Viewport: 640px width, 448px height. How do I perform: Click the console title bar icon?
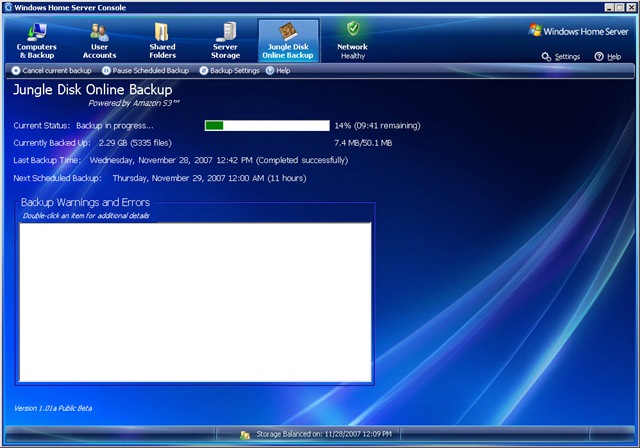pyautogui.click(x=8, y=7)
